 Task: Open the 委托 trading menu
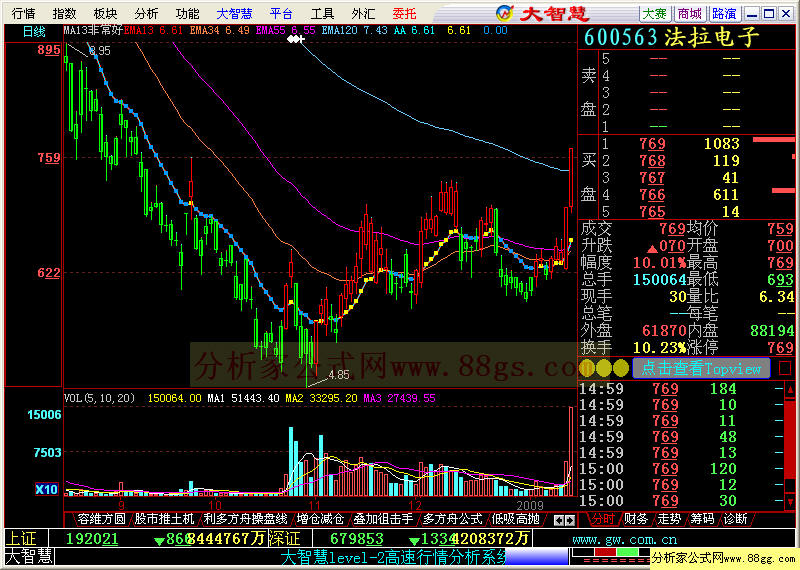click(x=405, y=14)
